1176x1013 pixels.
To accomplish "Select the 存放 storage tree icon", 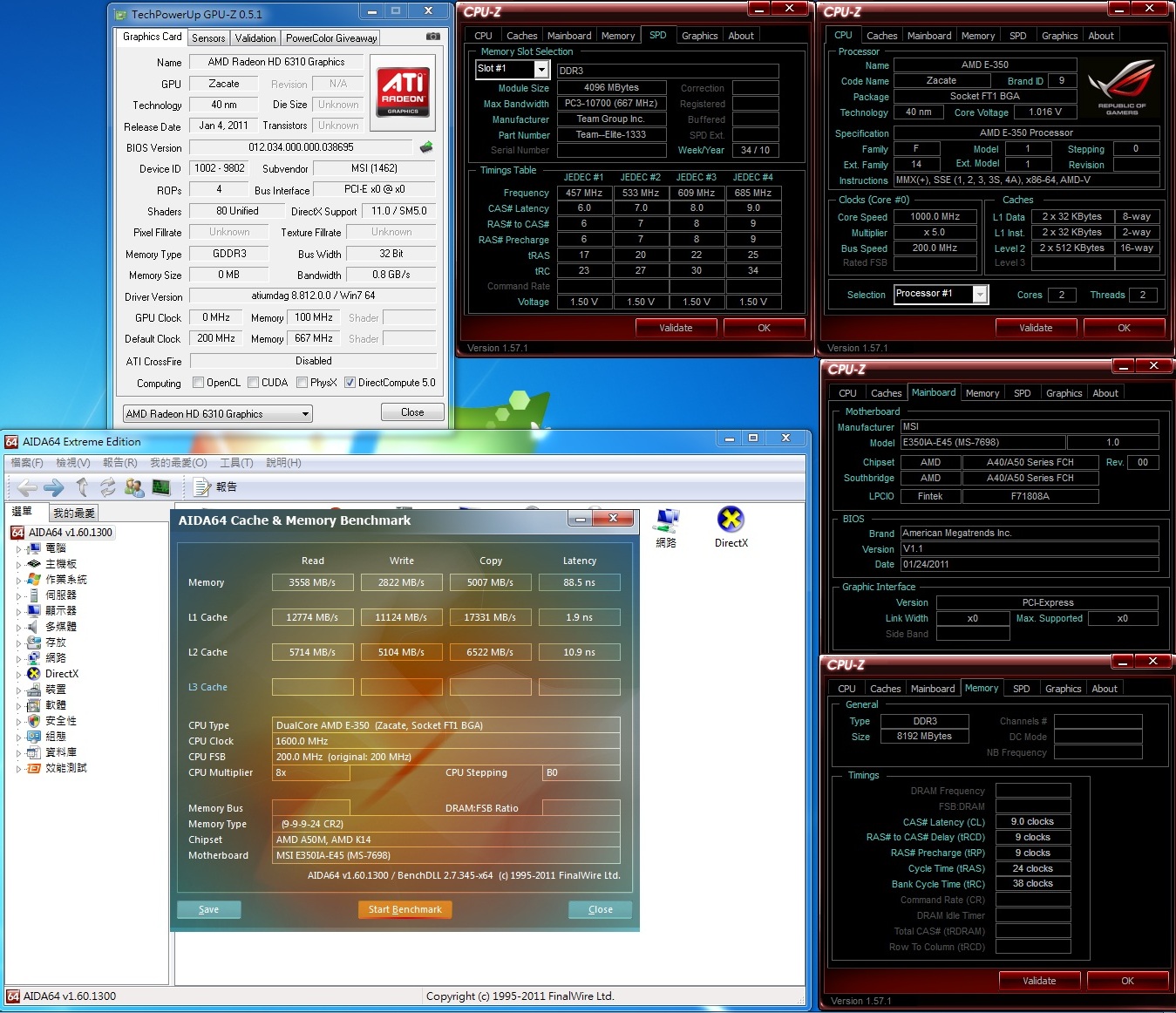I will pos(34,642).
